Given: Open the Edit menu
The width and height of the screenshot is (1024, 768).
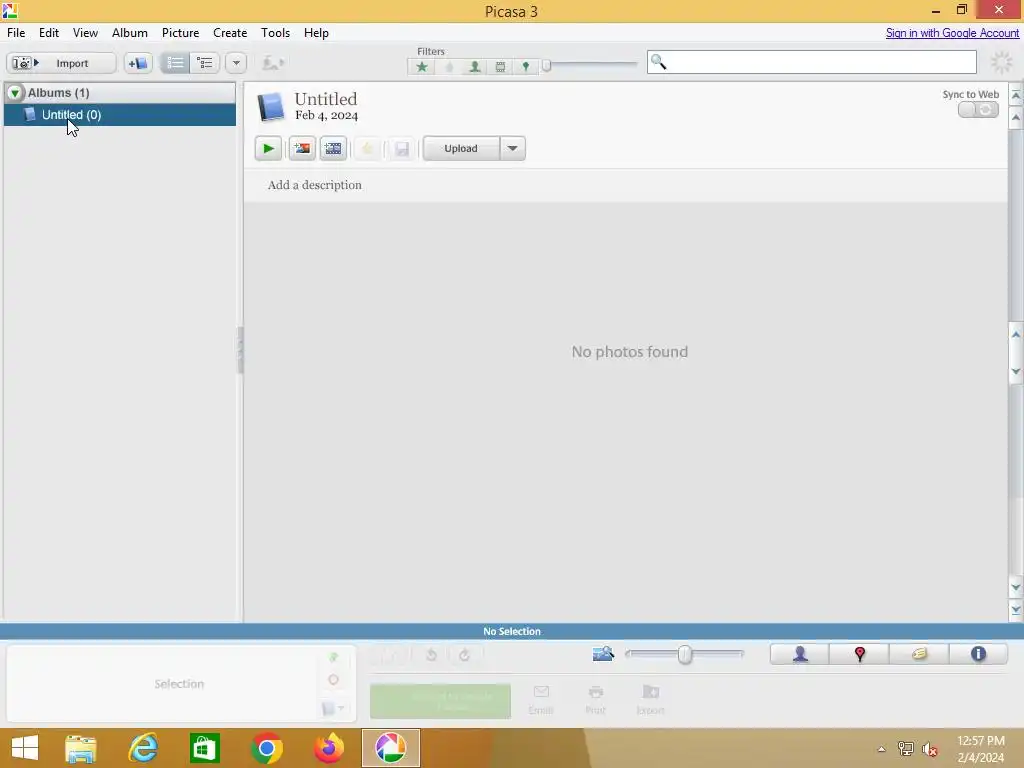Looking at the screenshot, I should click(x=49, y=33).
